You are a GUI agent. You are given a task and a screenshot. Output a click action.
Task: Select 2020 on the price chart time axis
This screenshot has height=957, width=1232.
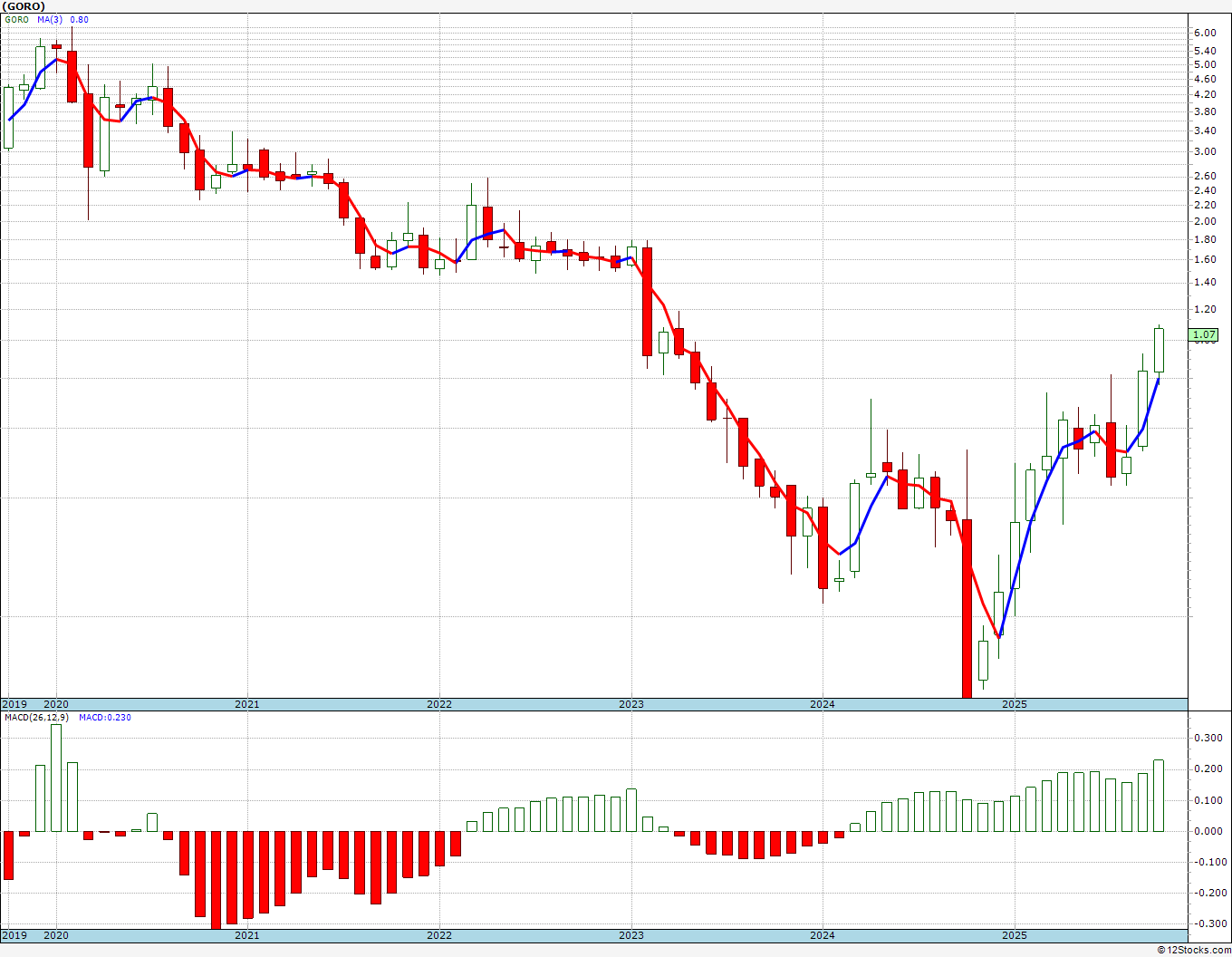(x=56, y=704)
